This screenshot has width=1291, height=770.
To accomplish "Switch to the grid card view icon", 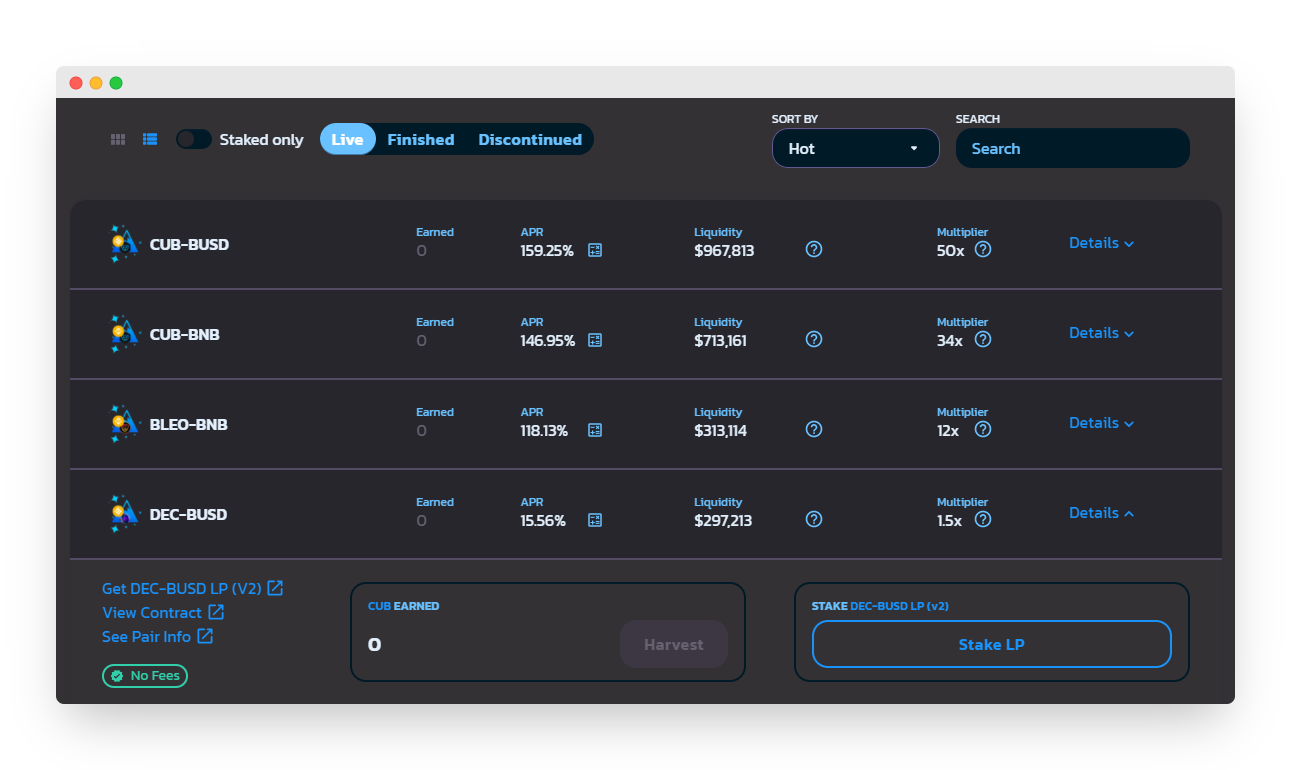I will (118, 140).
